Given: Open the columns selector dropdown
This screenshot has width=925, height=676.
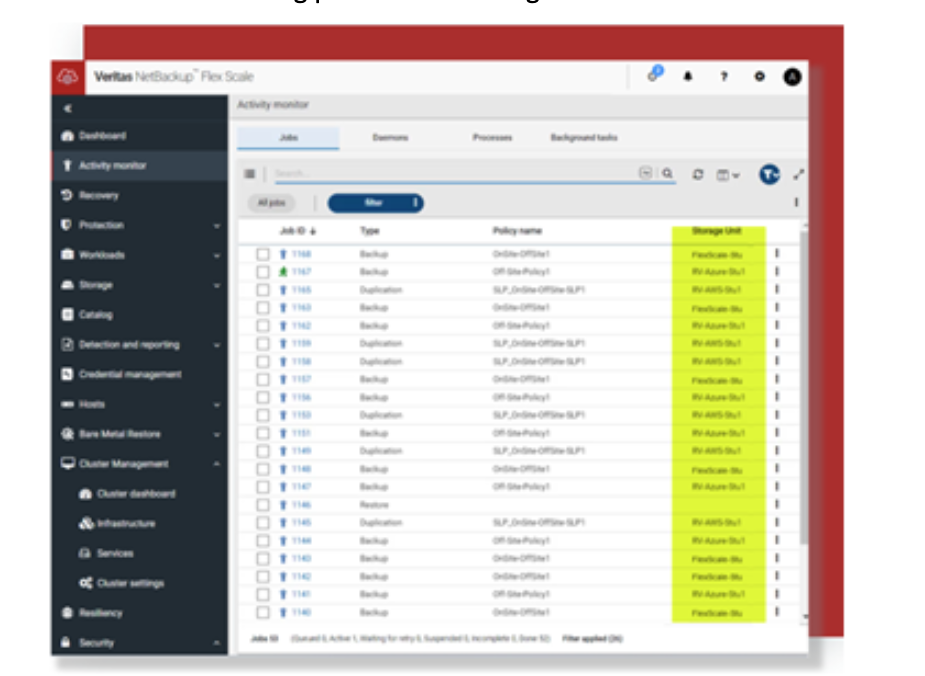Looking at the screenshot, I should click(x=728, y=175).
